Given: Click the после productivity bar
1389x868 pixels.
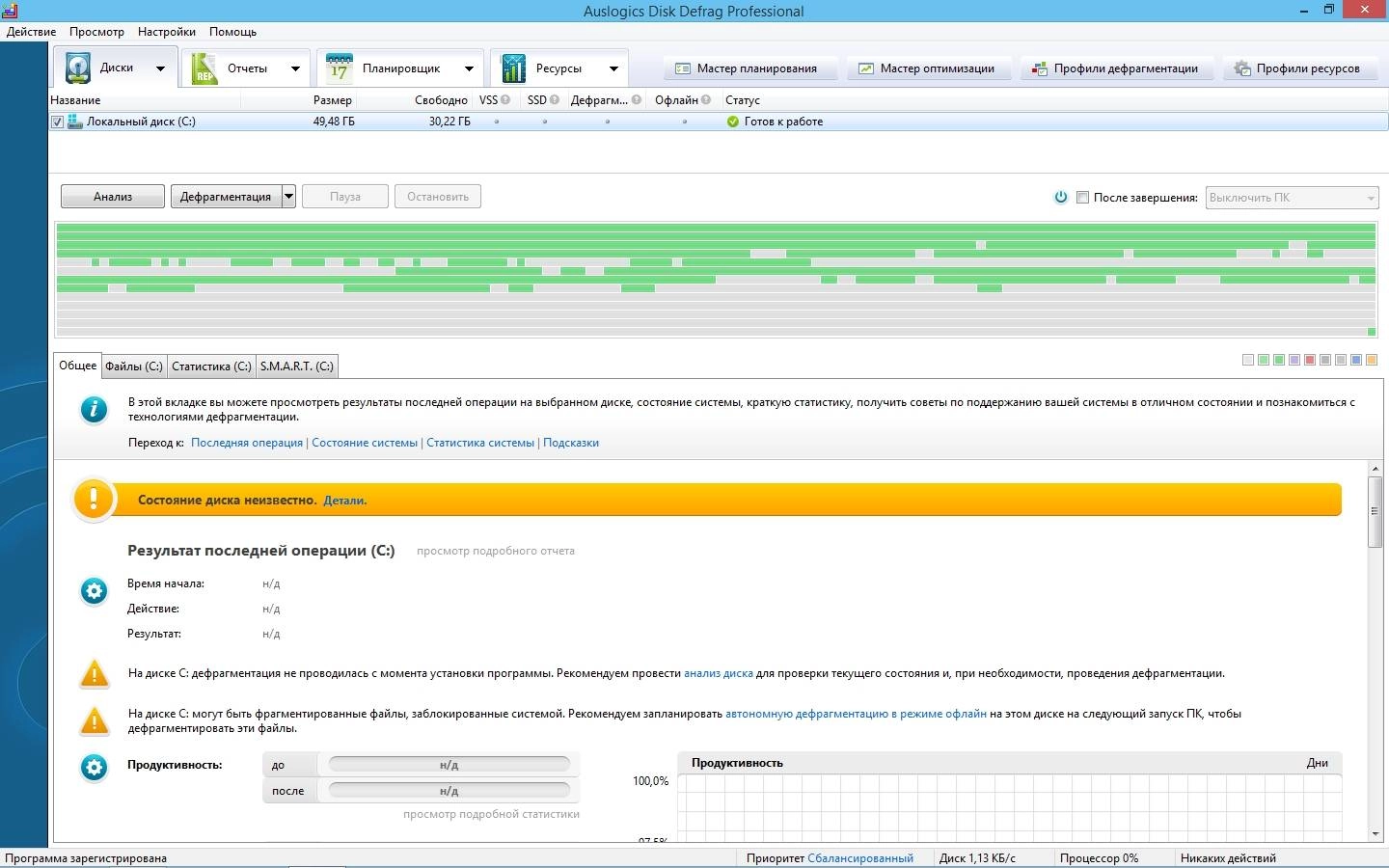Looking at the screenshot, I should 449,791.
